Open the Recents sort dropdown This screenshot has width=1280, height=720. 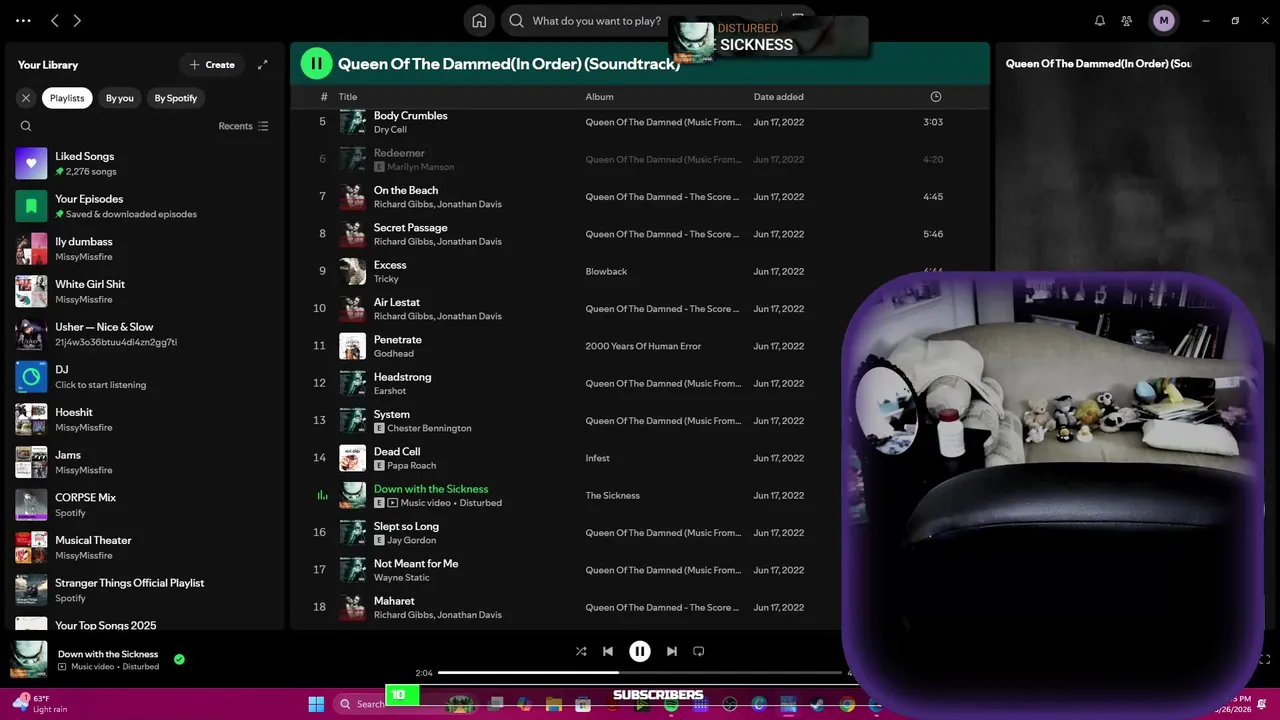243,126
